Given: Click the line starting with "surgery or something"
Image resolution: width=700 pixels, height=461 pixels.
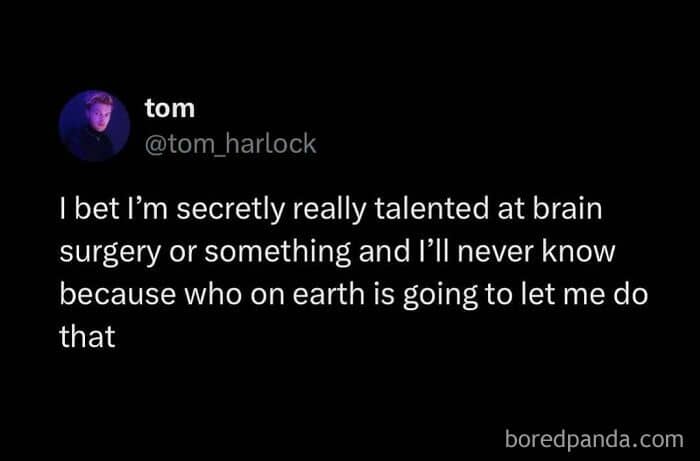Looking at the screenshot, I should [x=338, y=252].
